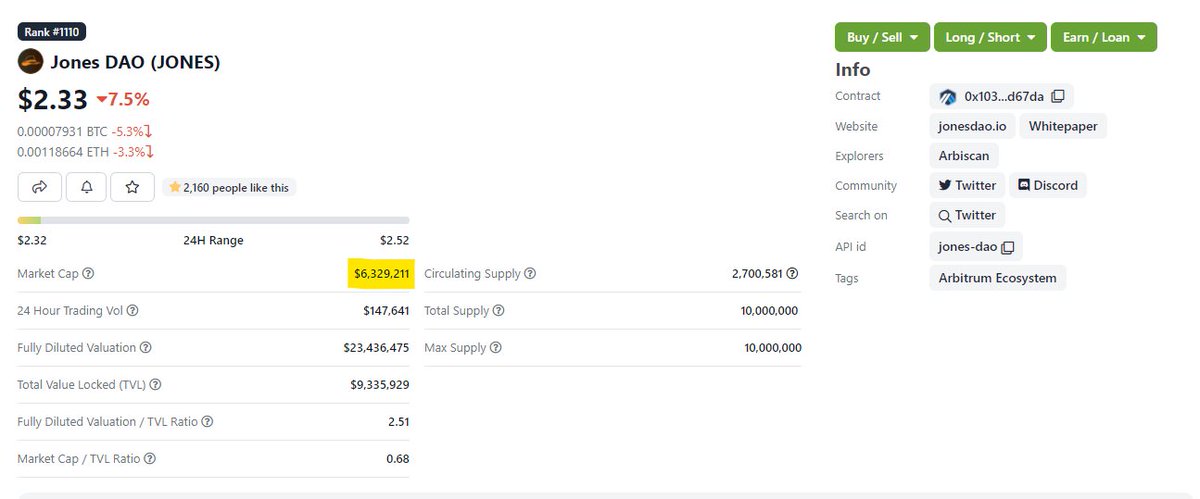Open the Arbiscan explorer link
This screenshot has width=1200, height=499.
[x=964, y=156]
